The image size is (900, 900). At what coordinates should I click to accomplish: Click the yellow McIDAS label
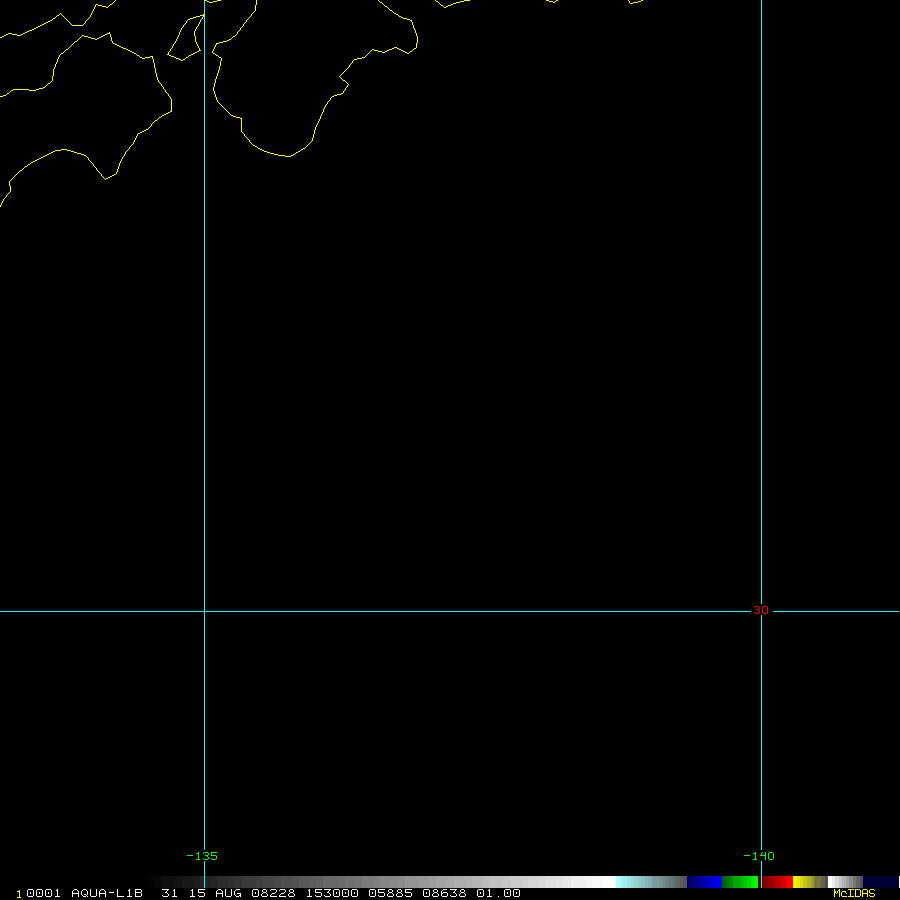[x=853, y=893]
